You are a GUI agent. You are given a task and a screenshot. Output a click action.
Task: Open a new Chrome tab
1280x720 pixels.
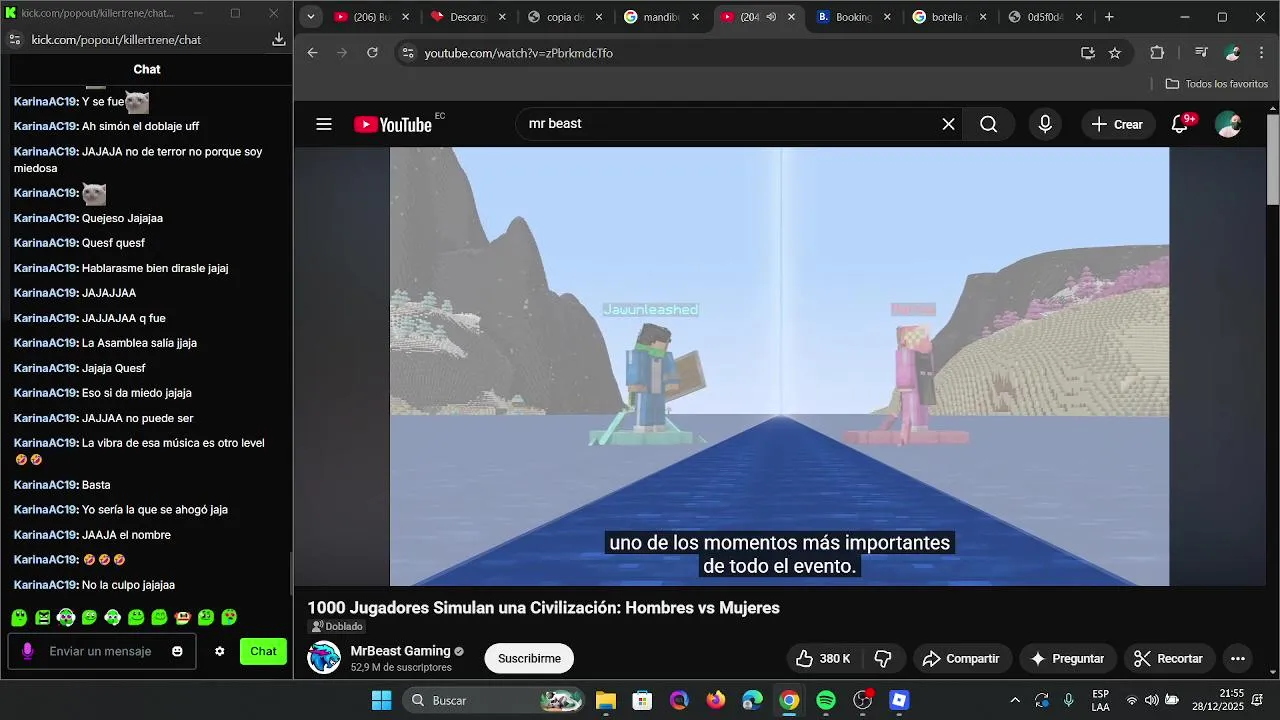pos(1109,17)
